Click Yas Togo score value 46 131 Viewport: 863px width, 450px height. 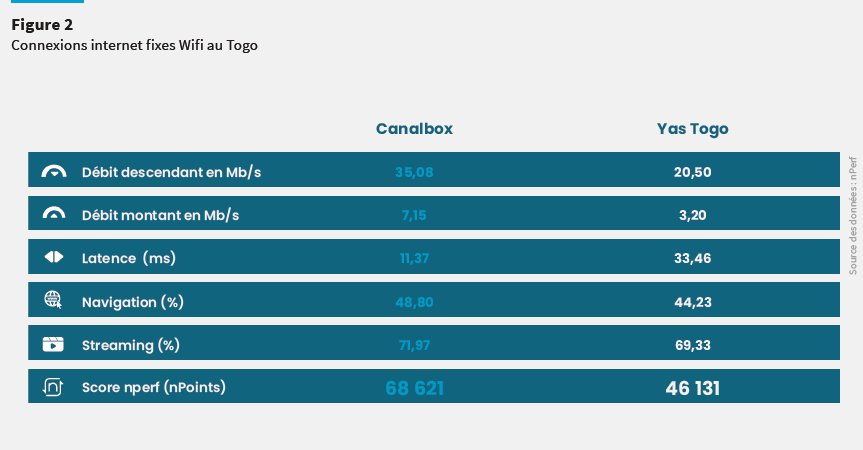pyautogui.click(x=692, y=388)
